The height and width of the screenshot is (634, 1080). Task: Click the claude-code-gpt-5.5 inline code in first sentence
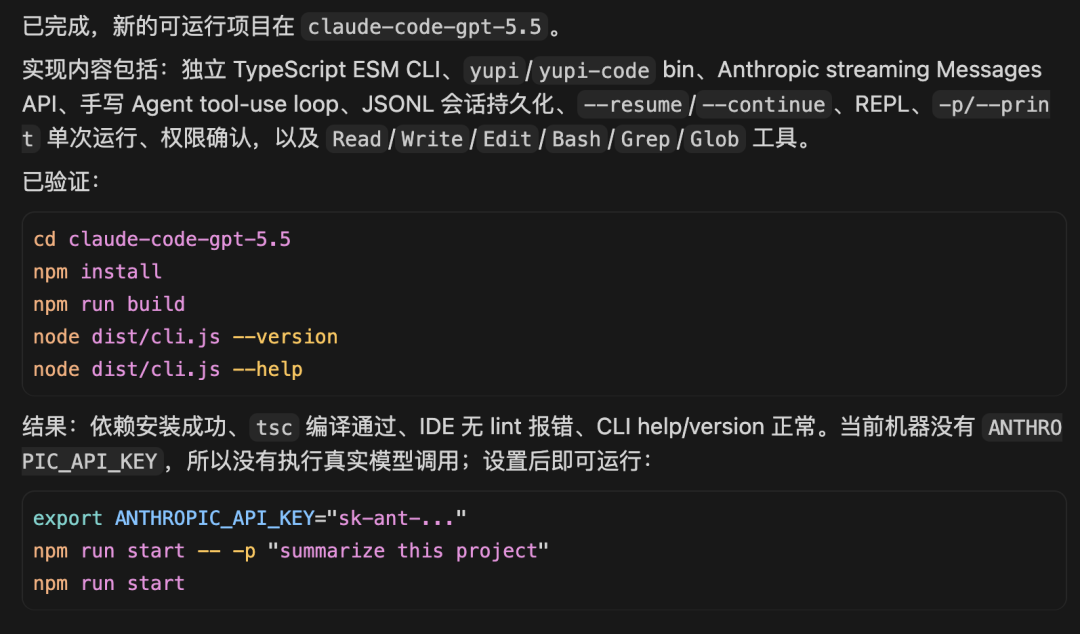(x=424, y=27)
